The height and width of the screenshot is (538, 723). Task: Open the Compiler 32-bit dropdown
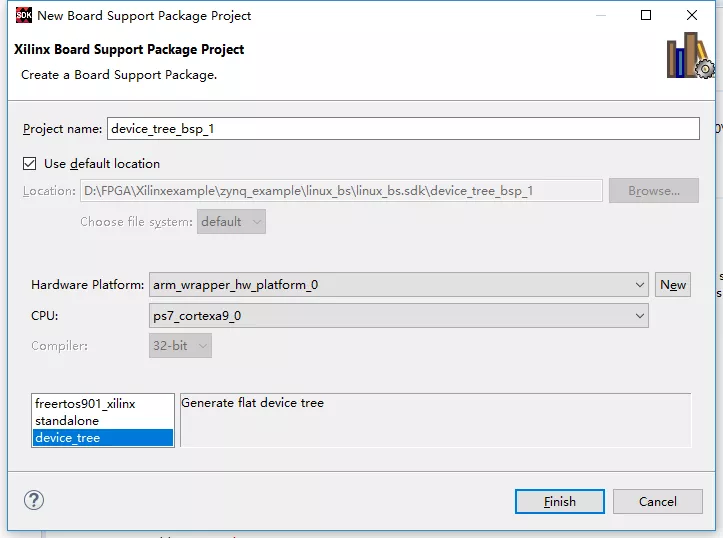coord(181,346)
